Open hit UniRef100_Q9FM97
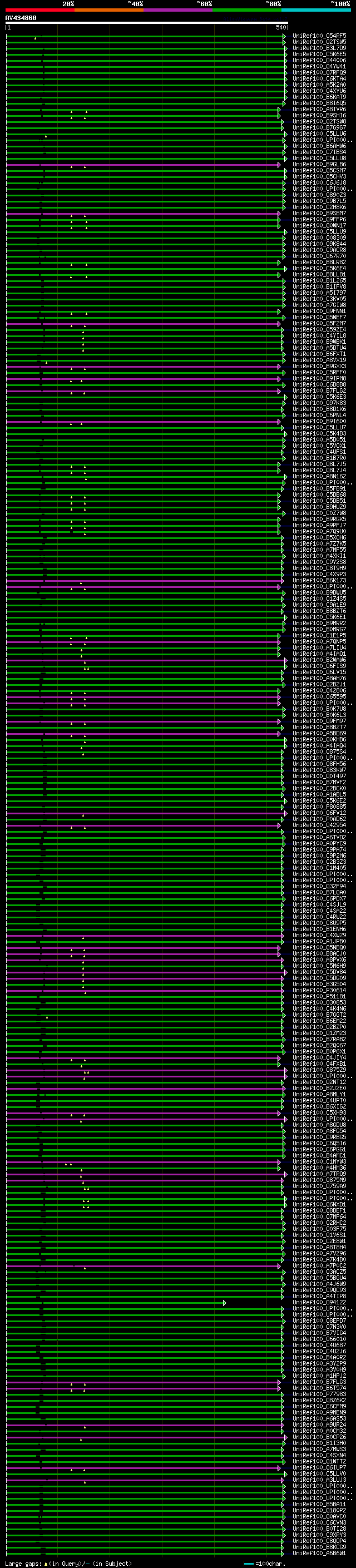 319,721
